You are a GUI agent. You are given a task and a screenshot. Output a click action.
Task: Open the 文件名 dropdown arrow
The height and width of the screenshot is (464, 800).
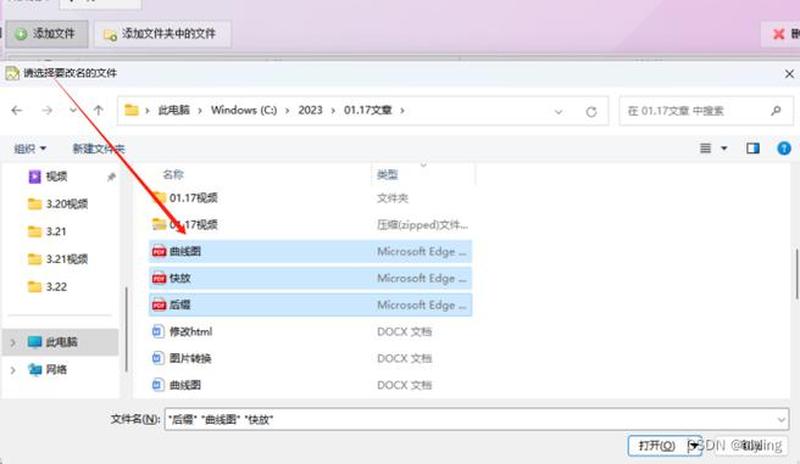pos(781,420)
